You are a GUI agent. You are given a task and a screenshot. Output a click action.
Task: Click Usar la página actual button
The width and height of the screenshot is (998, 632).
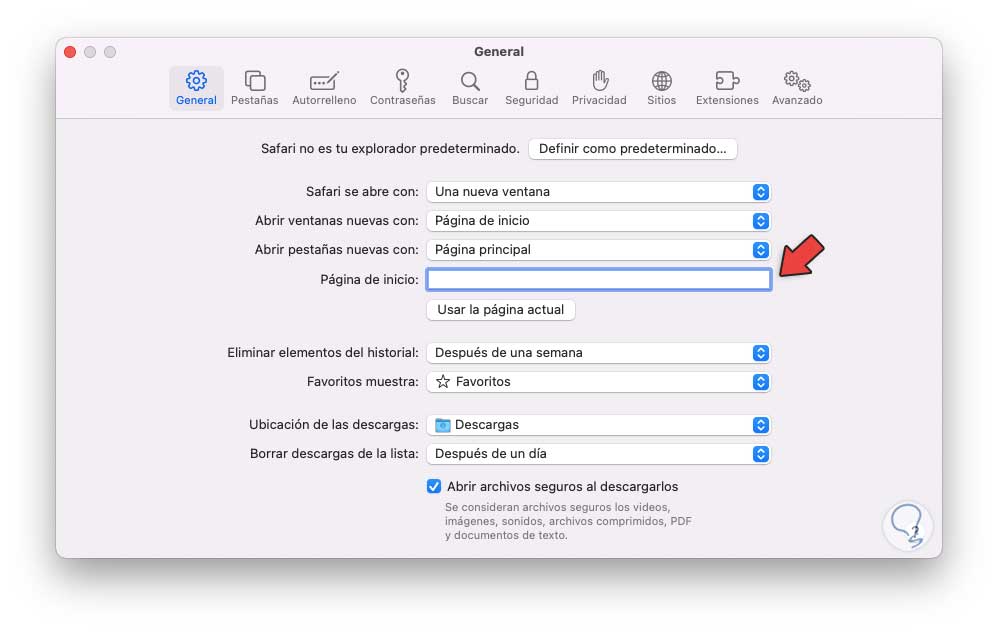click(x=500, y=310)
